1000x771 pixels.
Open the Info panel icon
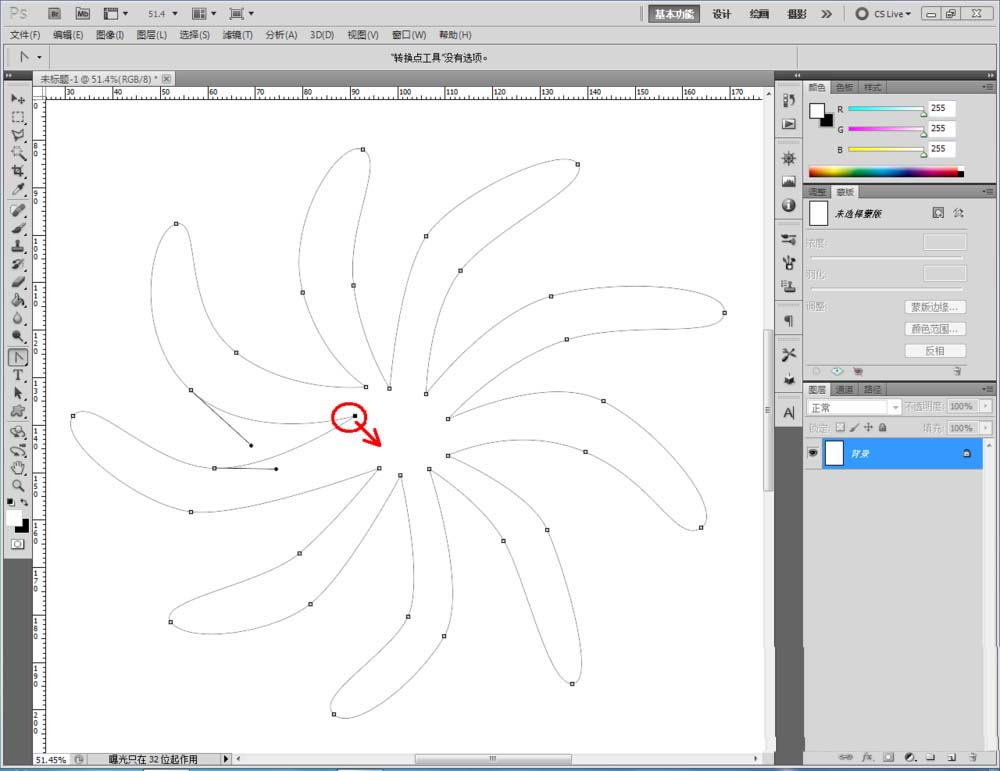pyautogui.click(x=789, y=205)
